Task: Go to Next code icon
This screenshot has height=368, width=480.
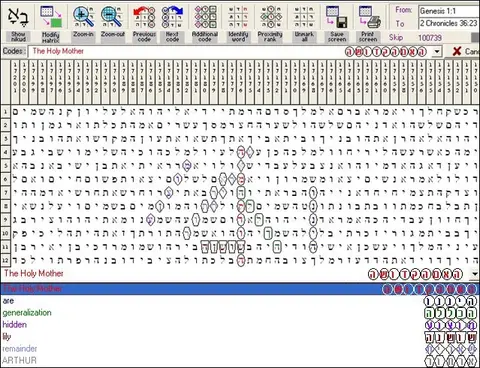Action: (x=172, y=17)
